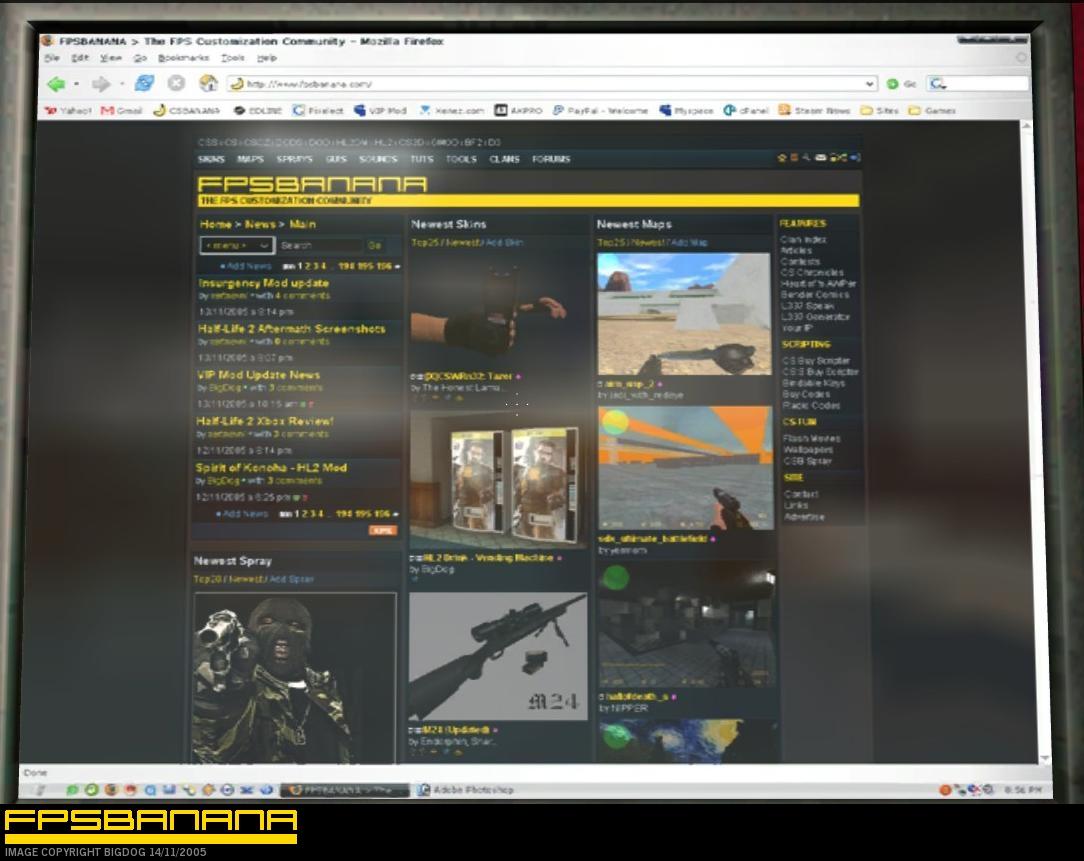The image size is (1084, 861).
Task: Click the FPSBANANA Firefox taskbar button
Action: click(344, 789)
